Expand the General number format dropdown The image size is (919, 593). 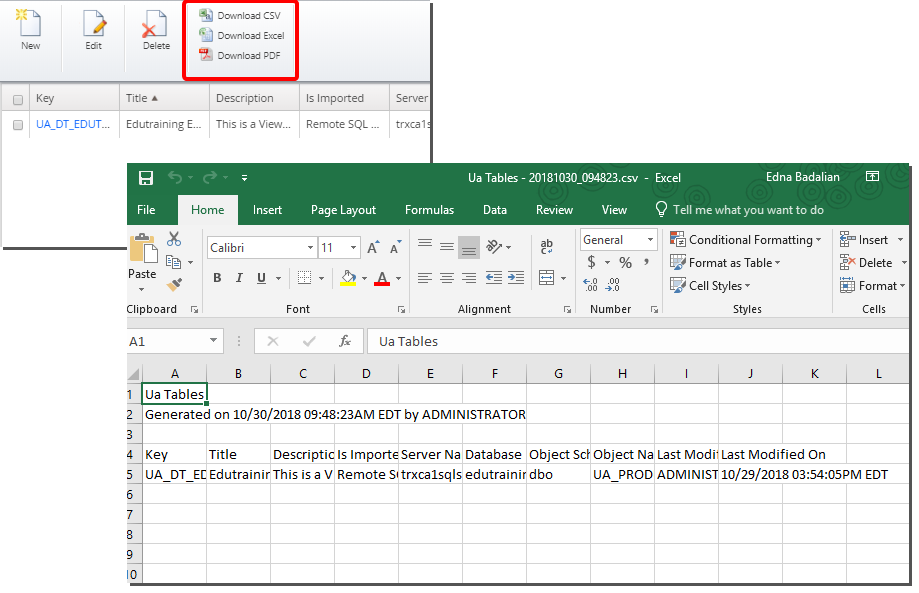click(x=650, y=240)
